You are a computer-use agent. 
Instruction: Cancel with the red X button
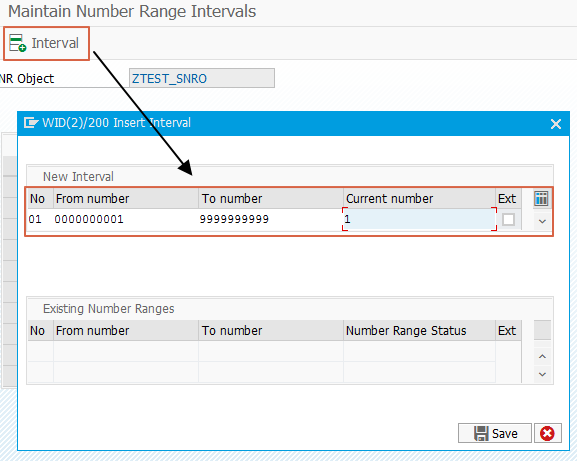[x=548, y=433]
